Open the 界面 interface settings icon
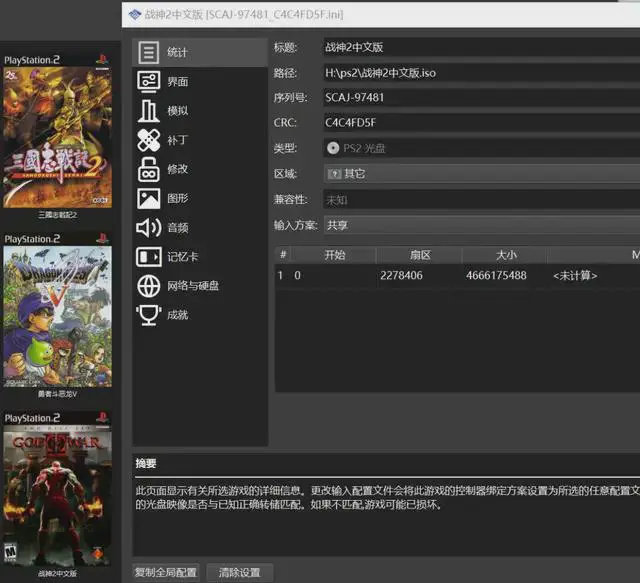 click(x=149, y=81)
